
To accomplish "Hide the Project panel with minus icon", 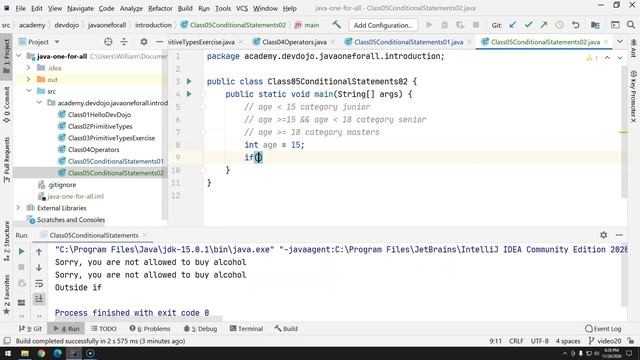I will point(159,42).
